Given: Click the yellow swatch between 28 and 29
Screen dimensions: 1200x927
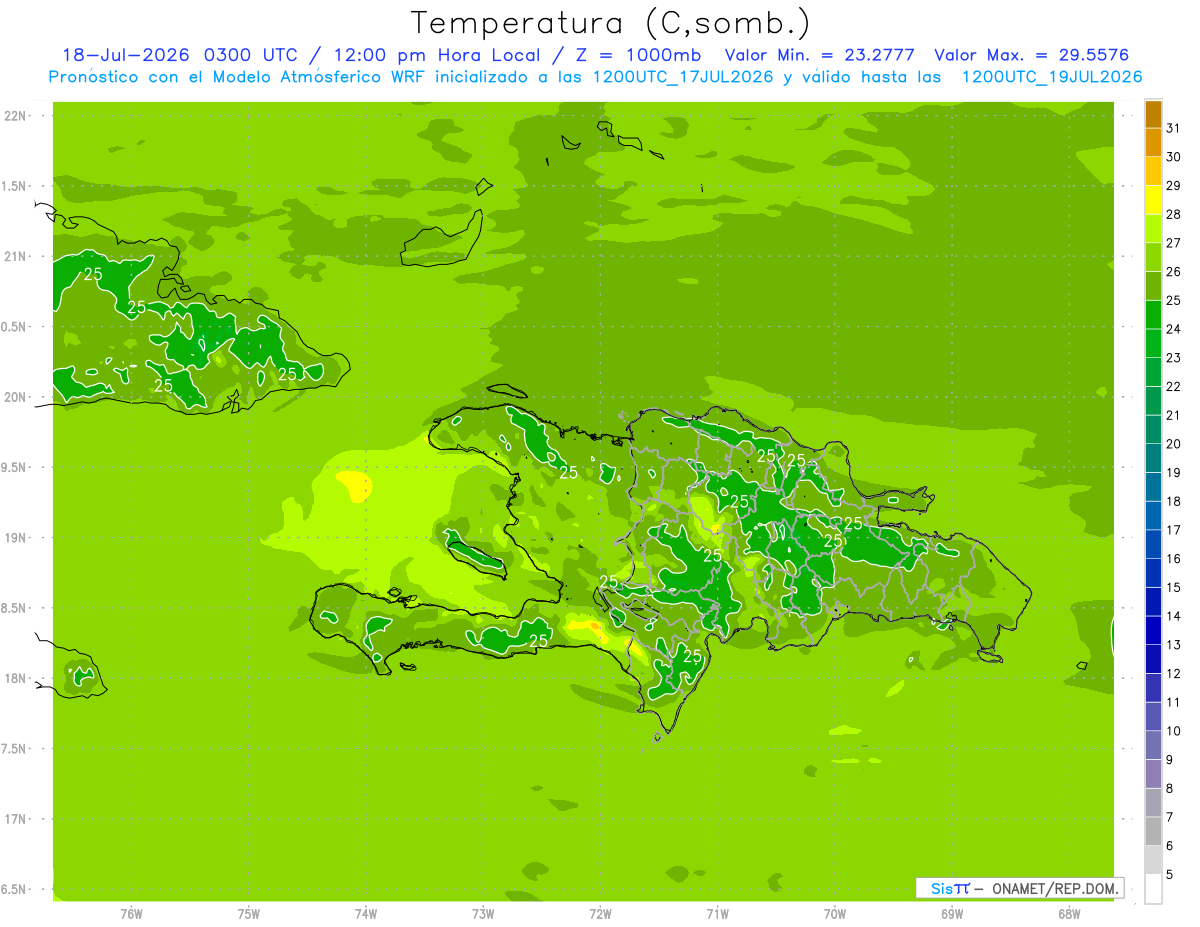Looking at the screenshot, I should [1153, 200].
